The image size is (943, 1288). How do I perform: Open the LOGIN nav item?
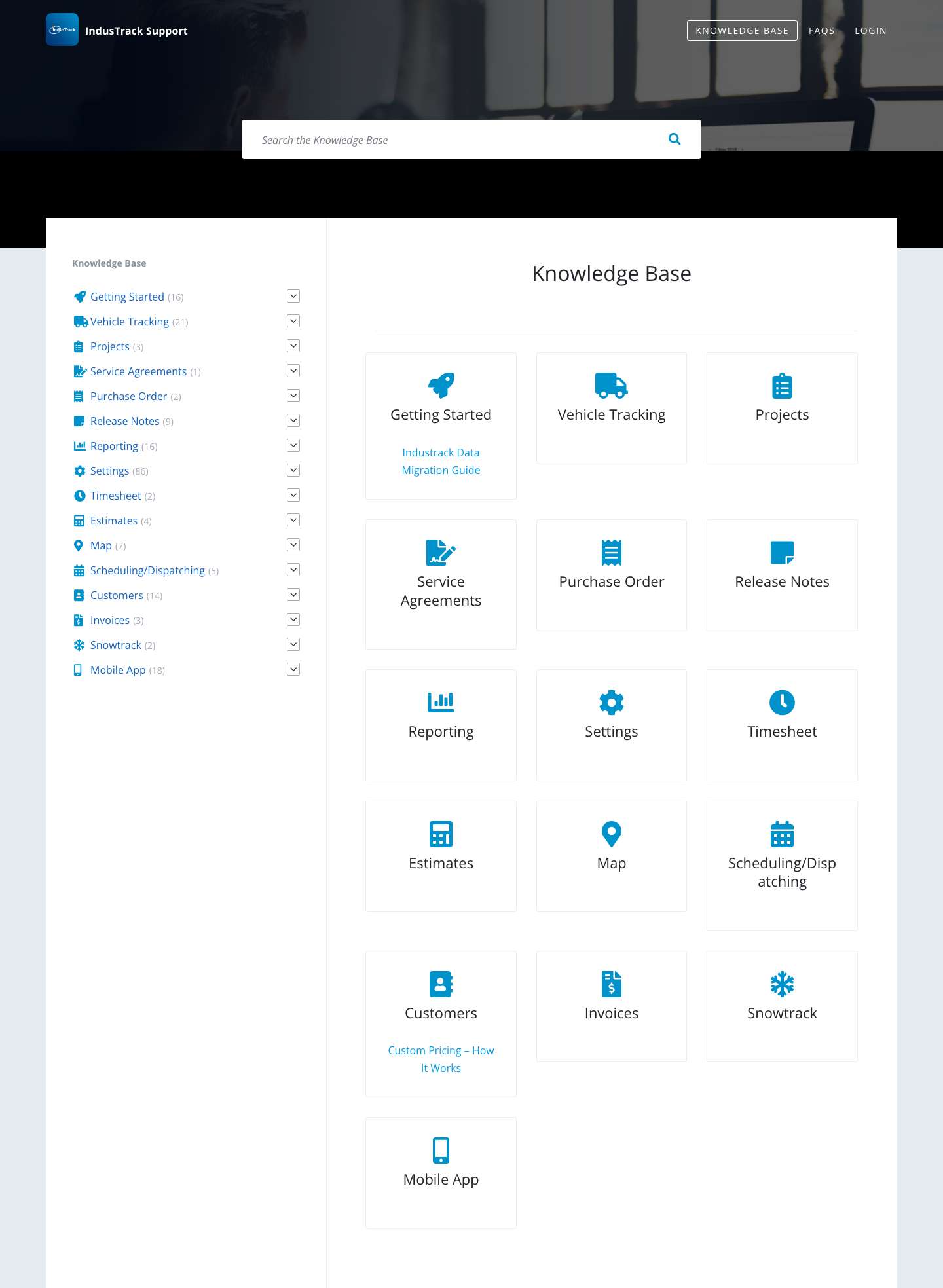[870, 31]
